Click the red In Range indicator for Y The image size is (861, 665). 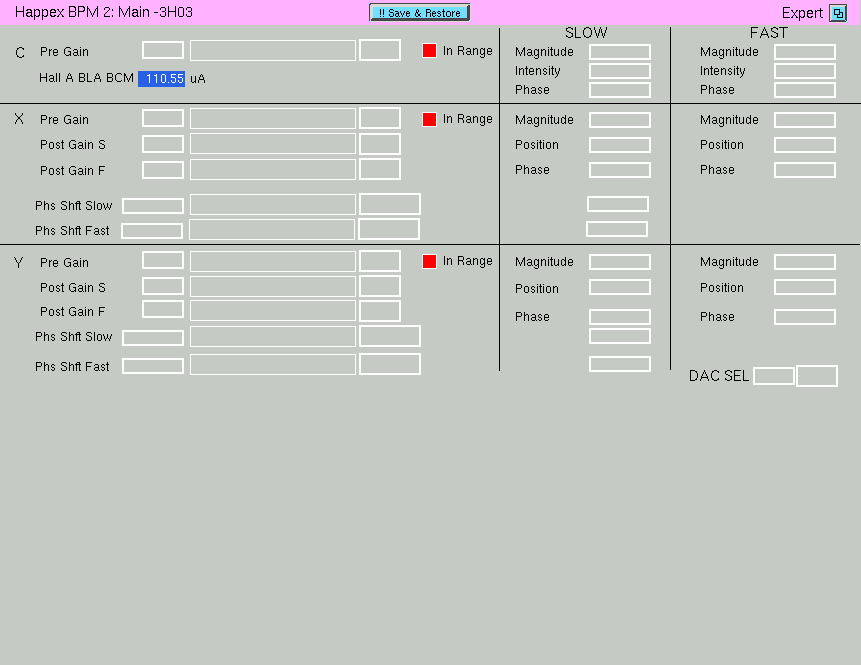point(429,261)
